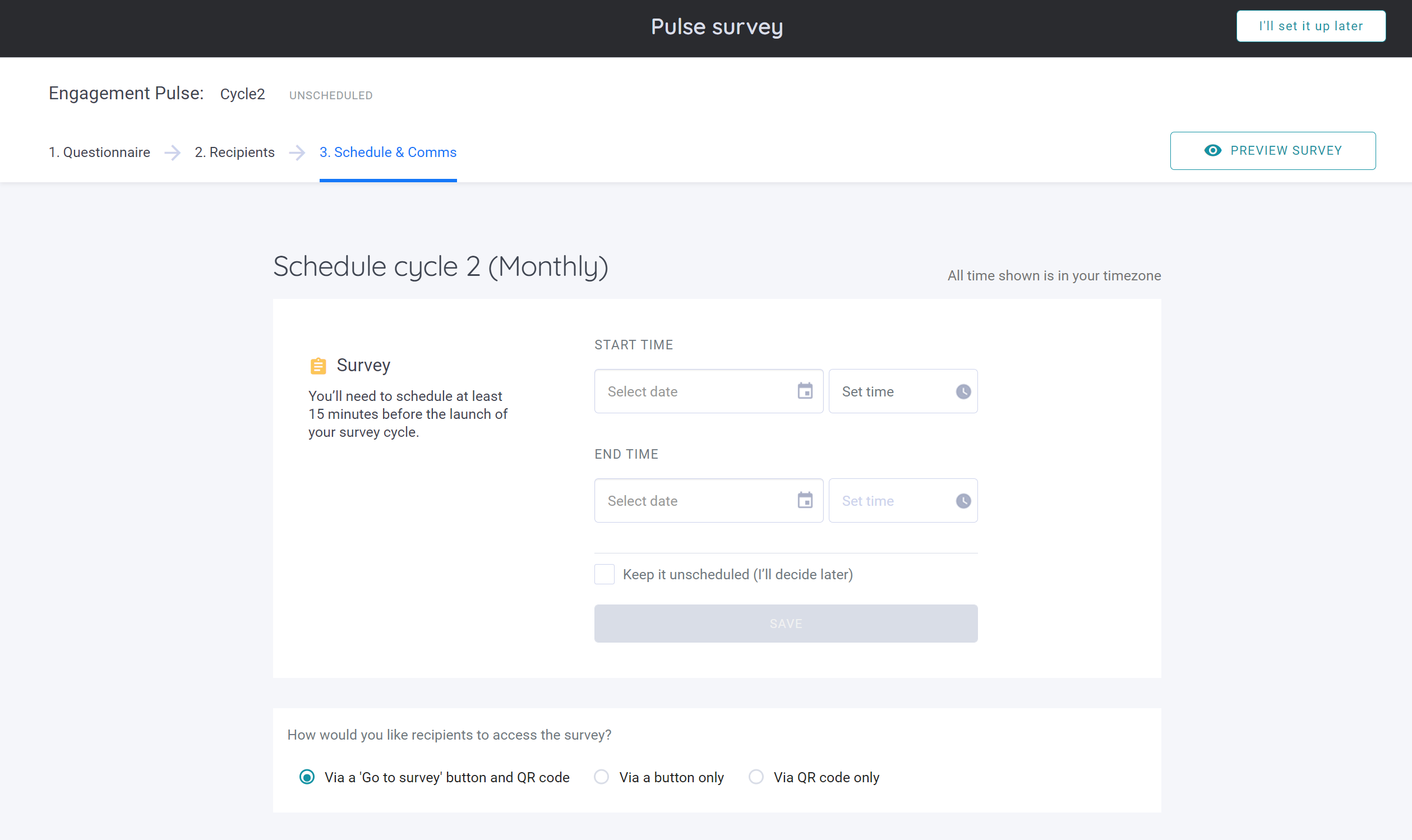Click the SAVE button
The image size is (1412, 840).
pos(786,622)
